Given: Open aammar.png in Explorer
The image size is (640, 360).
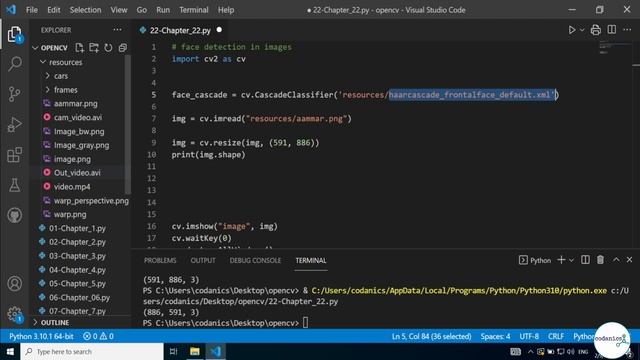Looking at the screenshot, I should click(x=76, y=104).
